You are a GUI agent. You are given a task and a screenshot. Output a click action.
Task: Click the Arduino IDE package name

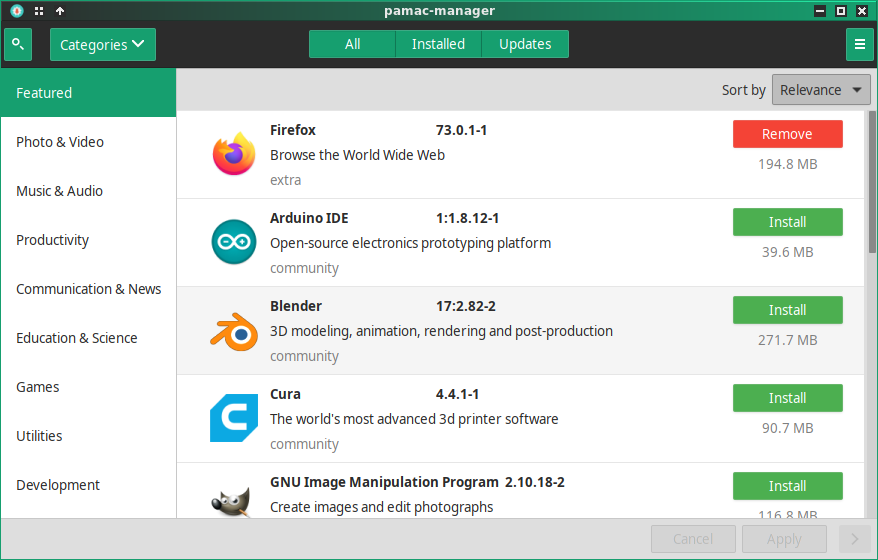(x=309, y=218)
